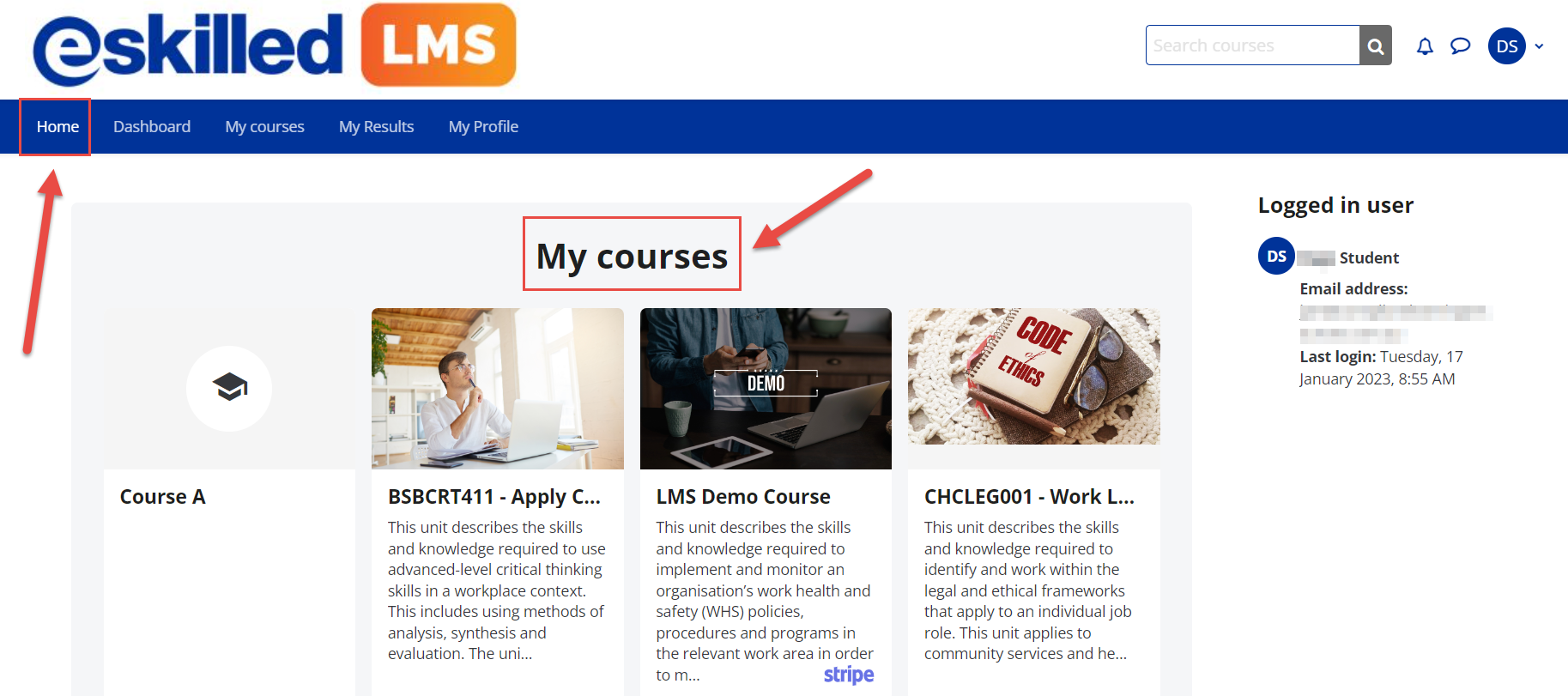Open the My Profile menu item

coord(483,126)
